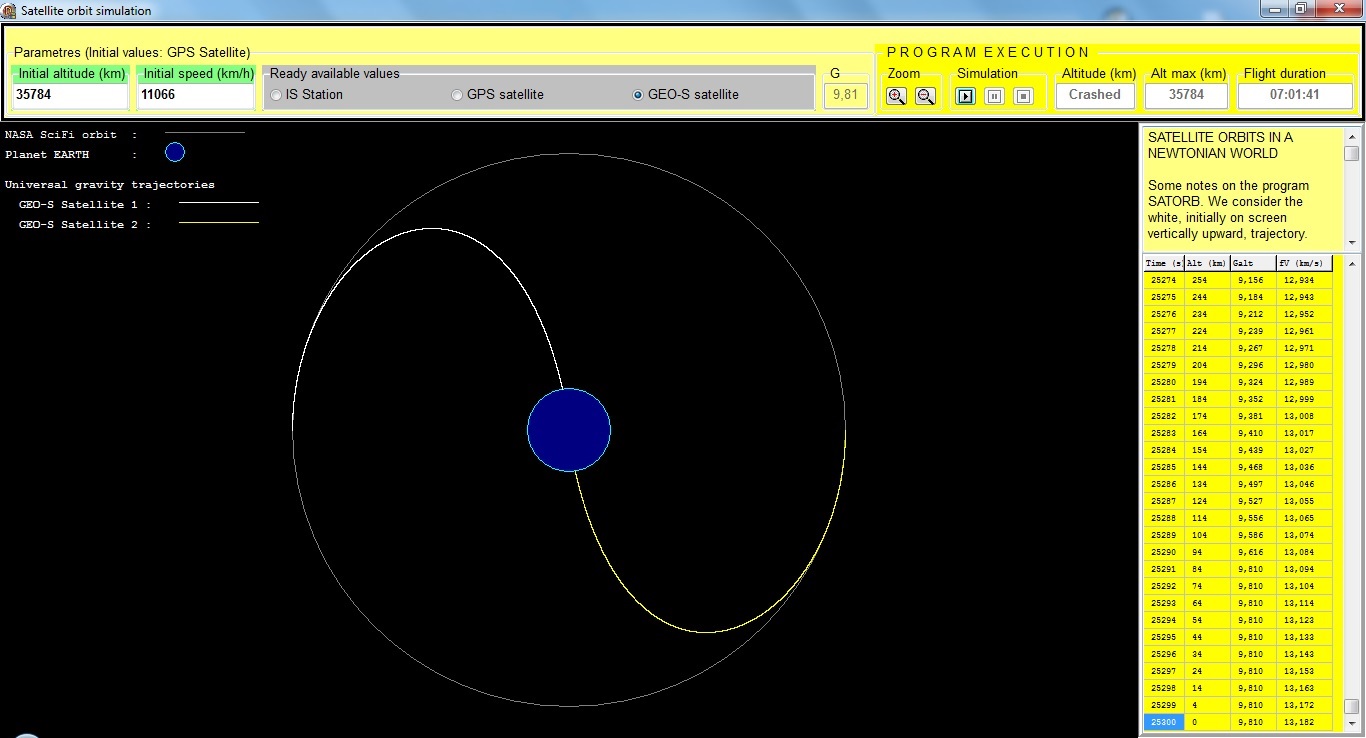Select the GEO-S satellite radio button
Image resolution: width=1366 pixels, height=738 pixels.
tap(637, 95)
